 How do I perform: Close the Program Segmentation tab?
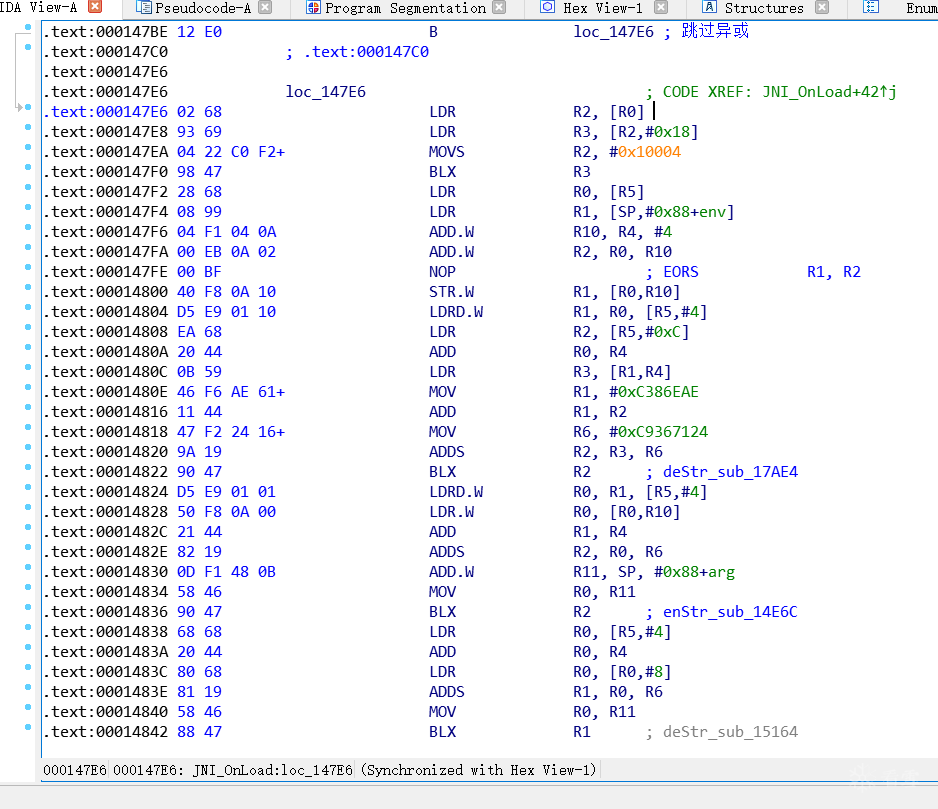point(499,7)
